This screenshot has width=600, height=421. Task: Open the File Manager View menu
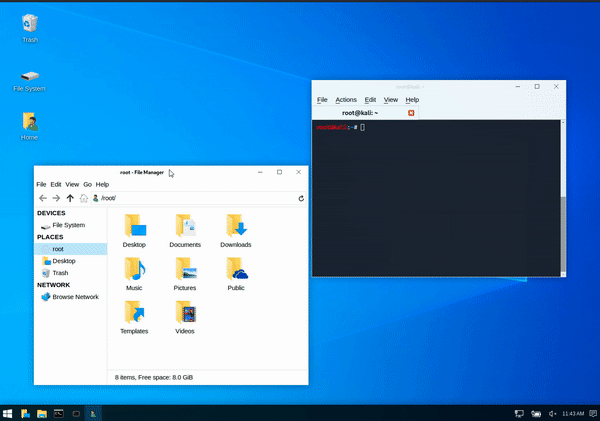tap(72, 185)
